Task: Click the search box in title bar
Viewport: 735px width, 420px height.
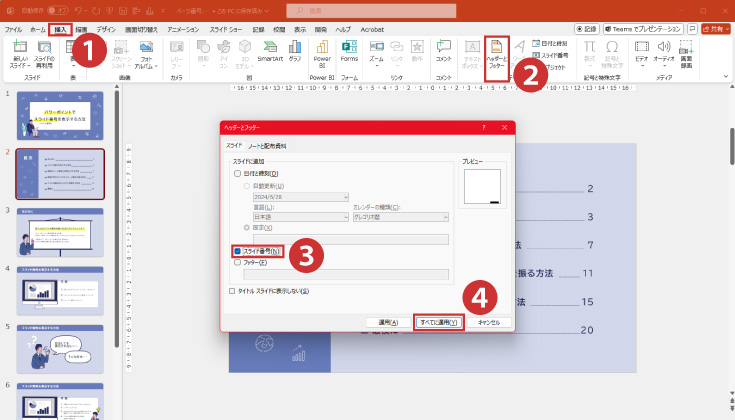Action: [371, 10]
